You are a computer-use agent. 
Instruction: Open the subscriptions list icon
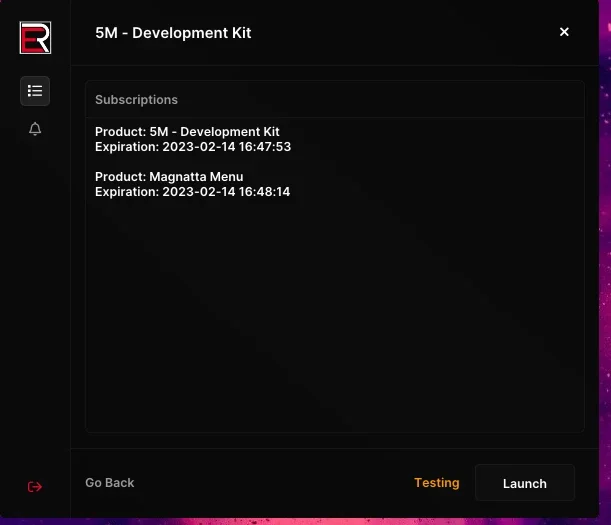35,91
